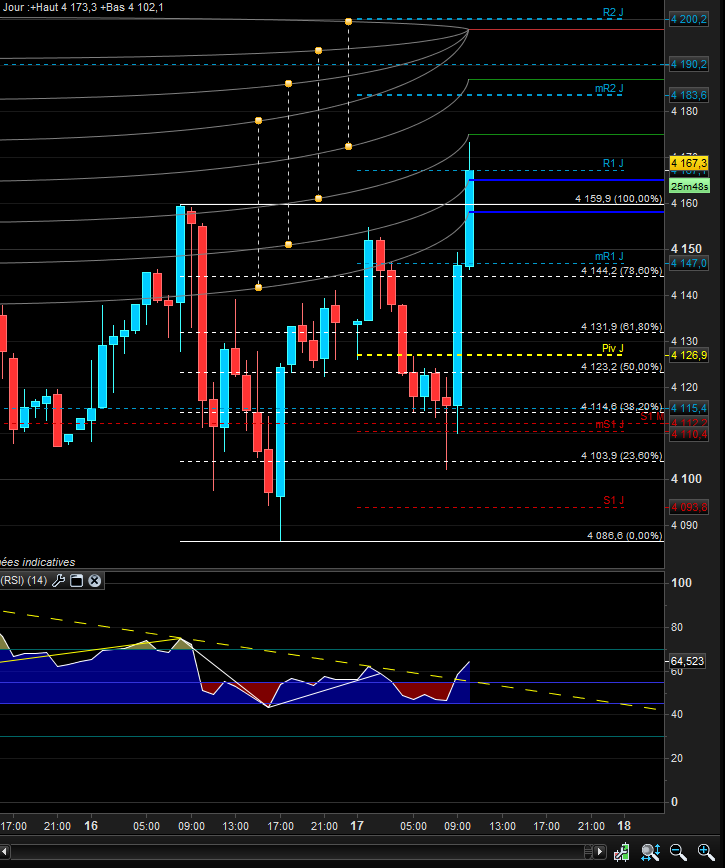Image resolution: width=725 pixels, height=868 pixels.
Task: Select Fibonacci label 4 103,9 (23,60%)
Action: (622, 456)
